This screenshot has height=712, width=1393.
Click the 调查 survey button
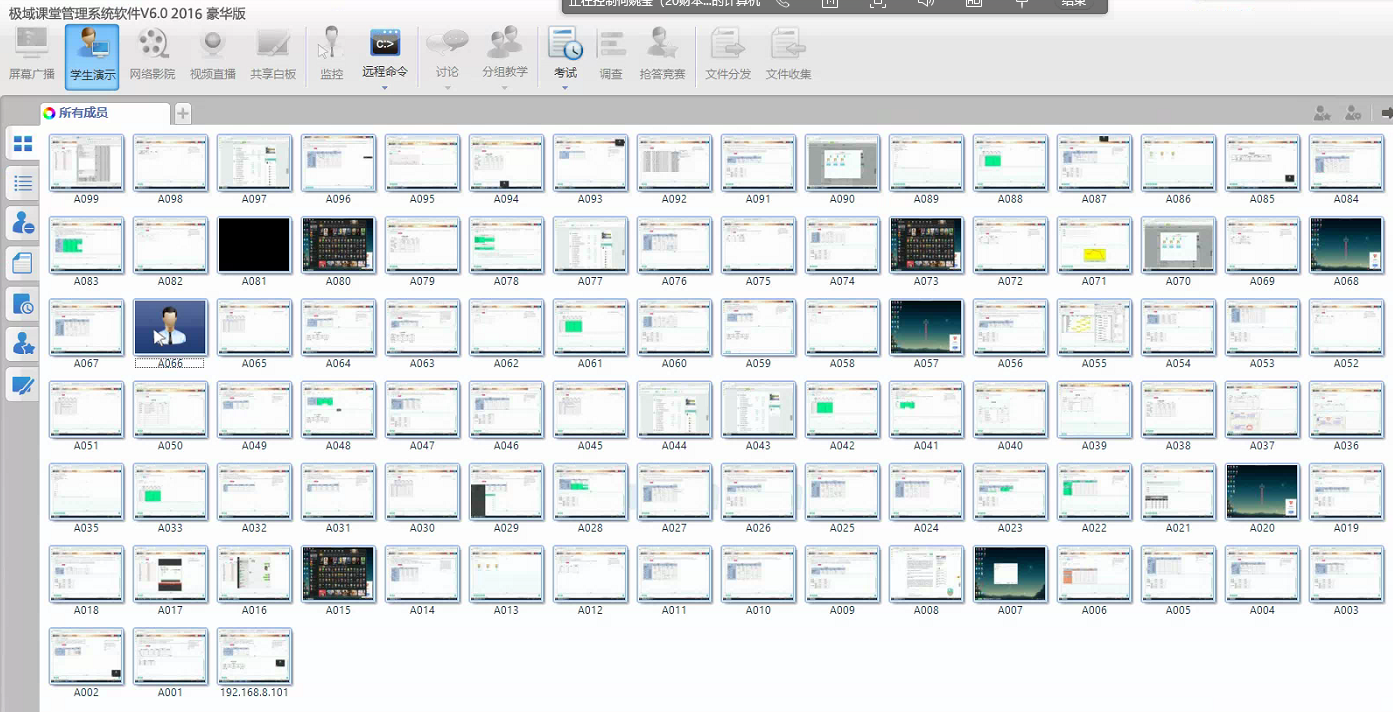coord(611,56)
